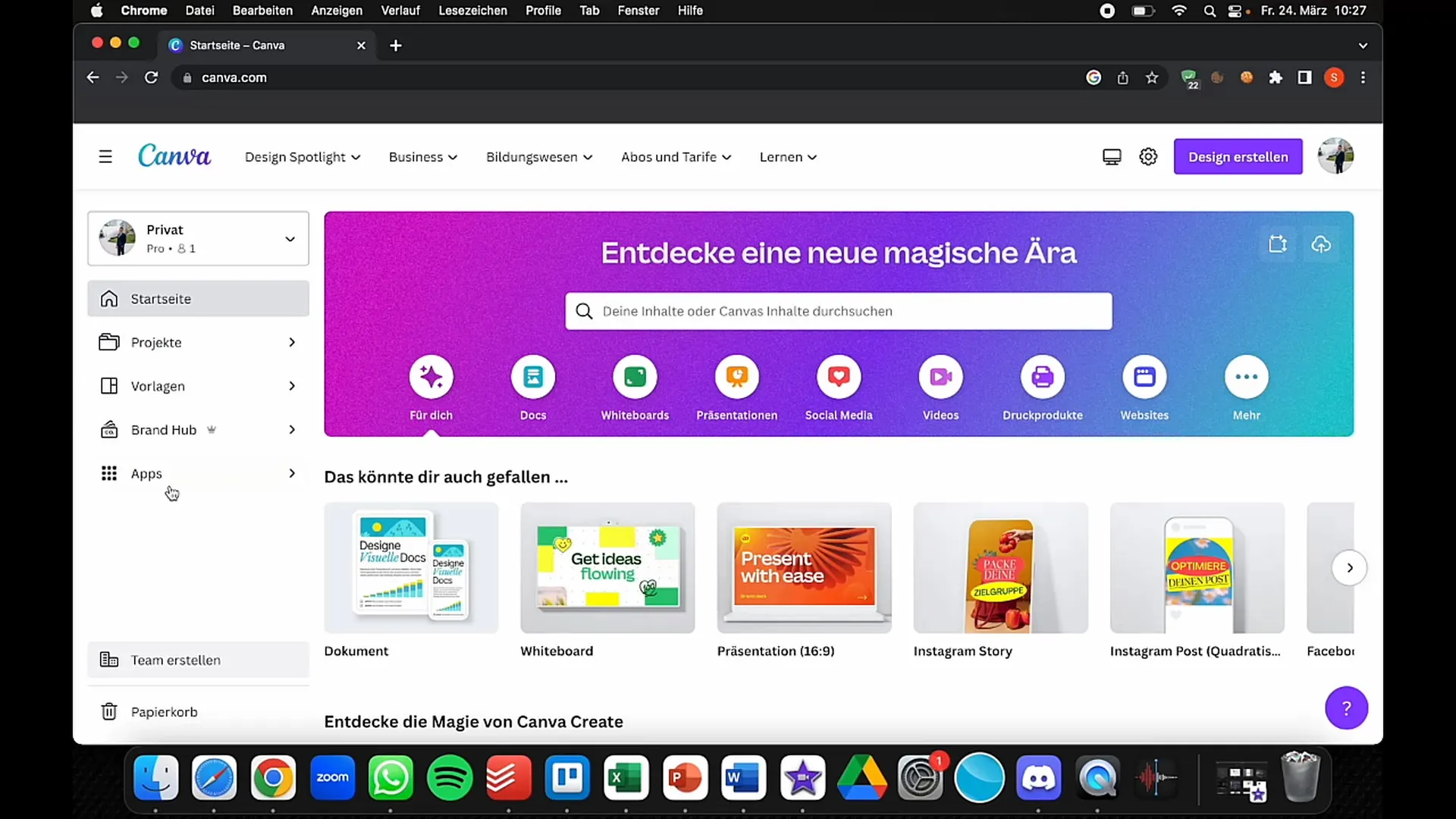Click the Design erstellen button
This screenshot has height=819, width=1456.
(1238, 156)
